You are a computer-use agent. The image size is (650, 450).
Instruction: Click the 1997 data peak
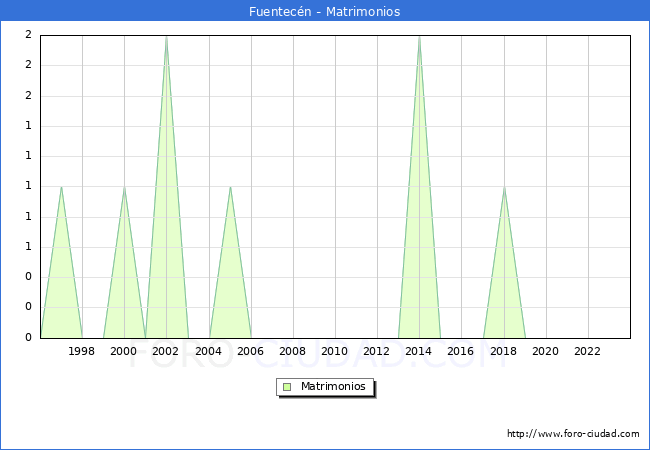pyautogui.click(x=61, y=188)
